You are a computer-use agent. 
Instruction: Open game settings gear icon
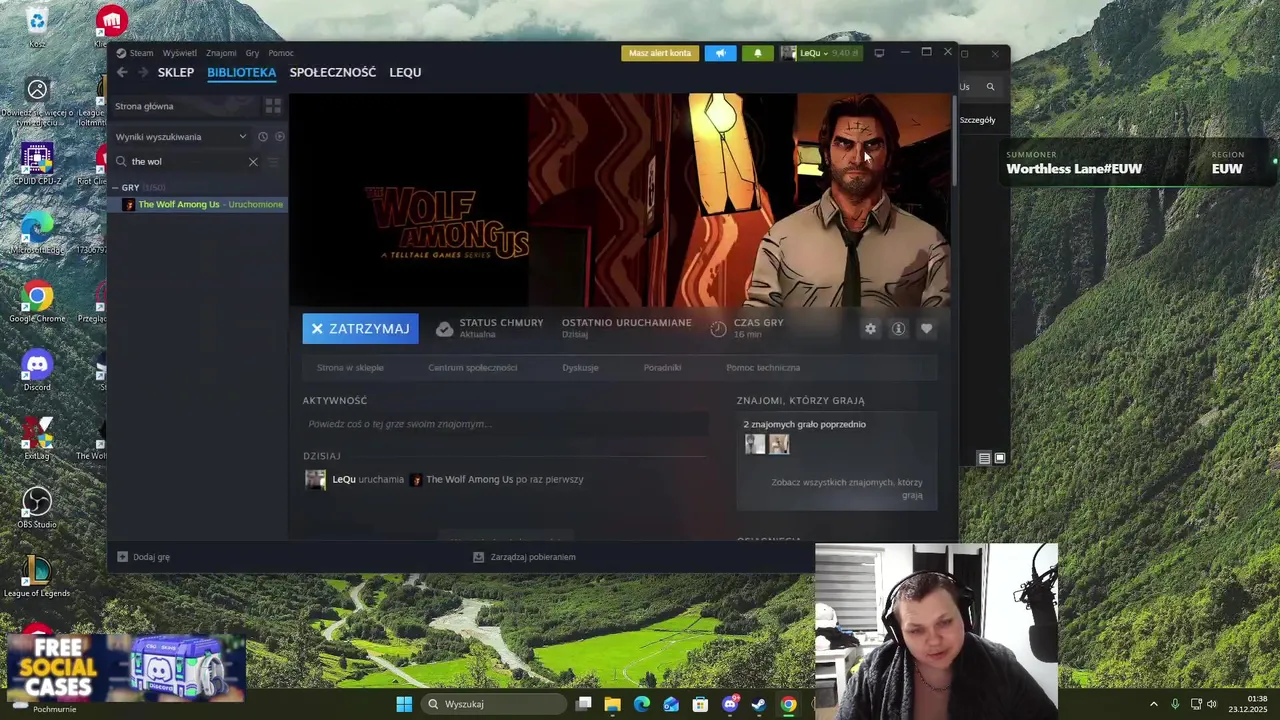click(870, 329)
